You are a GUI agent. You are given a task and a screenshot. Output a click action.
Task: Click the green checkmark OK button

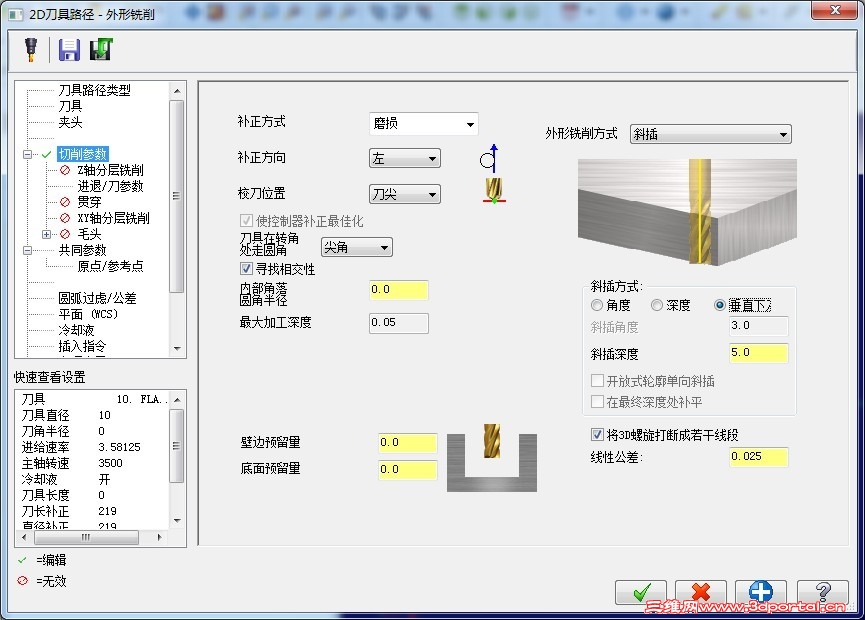tap(640, 592)
